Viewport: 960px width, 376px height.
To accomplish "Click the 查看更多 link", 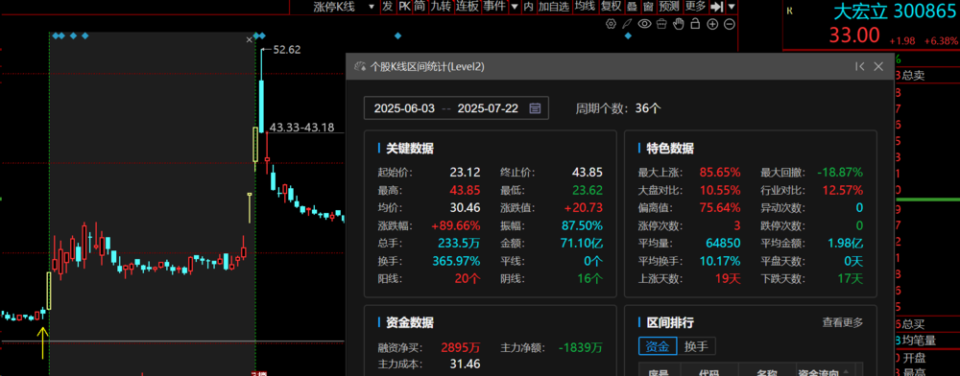I will pyautogui.click(x=842, y=322).
